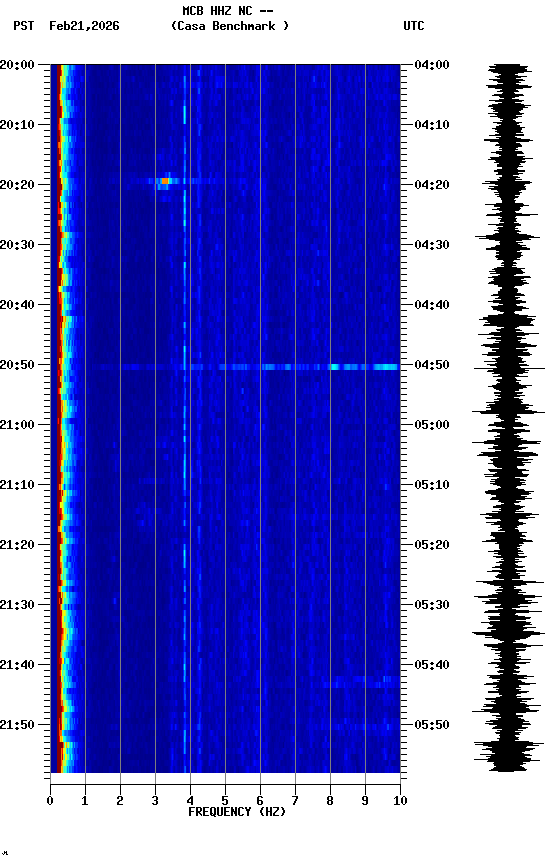Click the 21:30 PST time label
The height and width of the screenshot is (864, 552).
click(17, 605)
